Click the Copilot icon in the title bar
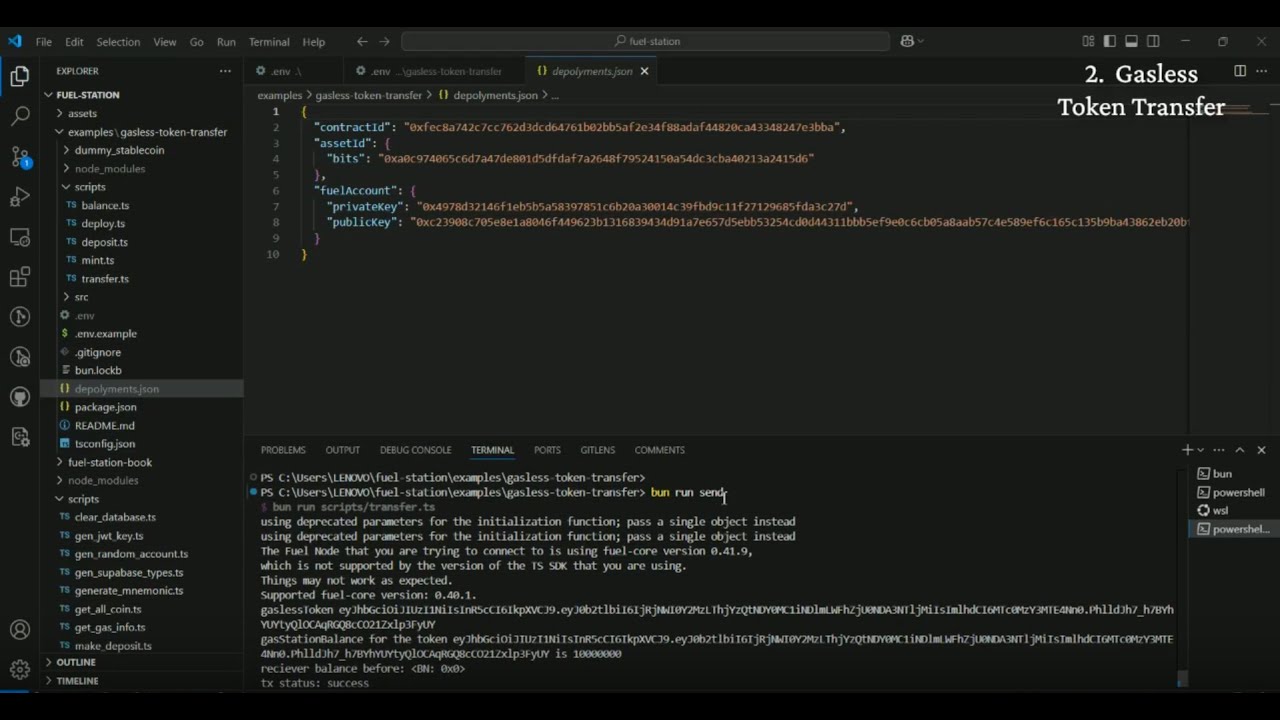1280x720 pixels. 907,41
